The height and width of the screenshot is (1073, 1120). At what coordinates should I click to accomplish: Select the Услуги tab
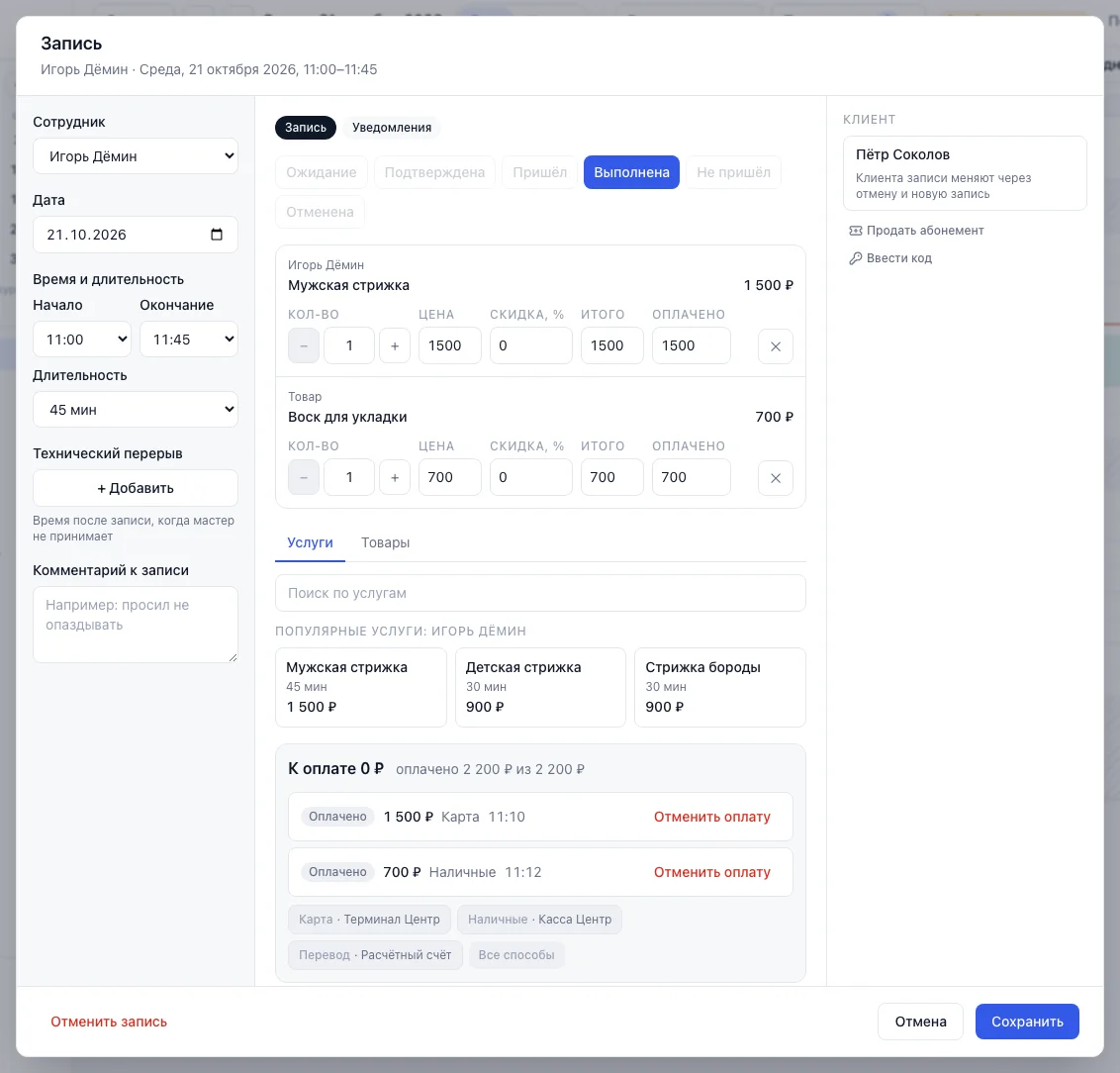[310, 542]
